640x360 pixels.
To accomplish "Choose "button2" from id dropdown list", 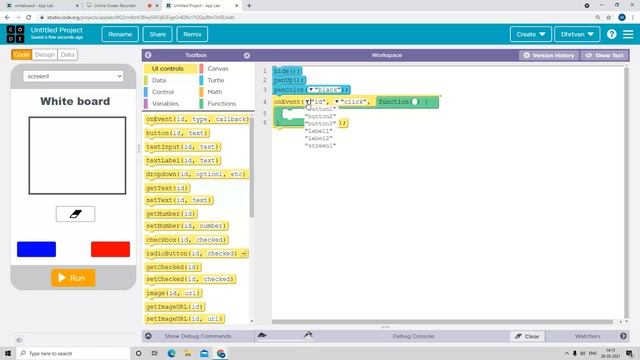I will point(320,116).
